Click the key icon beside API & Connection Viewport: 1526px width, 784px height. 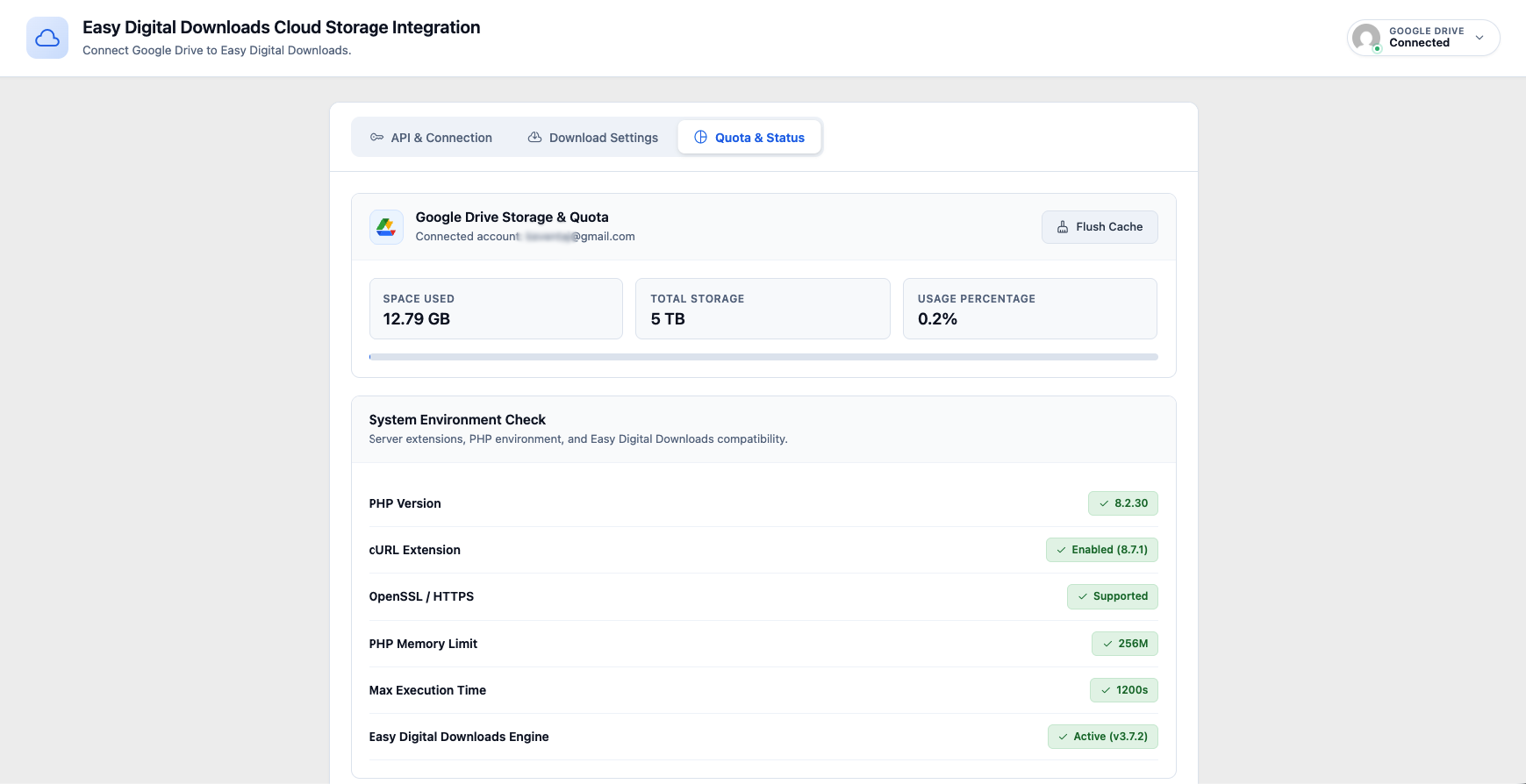click(x=376, y=138)
